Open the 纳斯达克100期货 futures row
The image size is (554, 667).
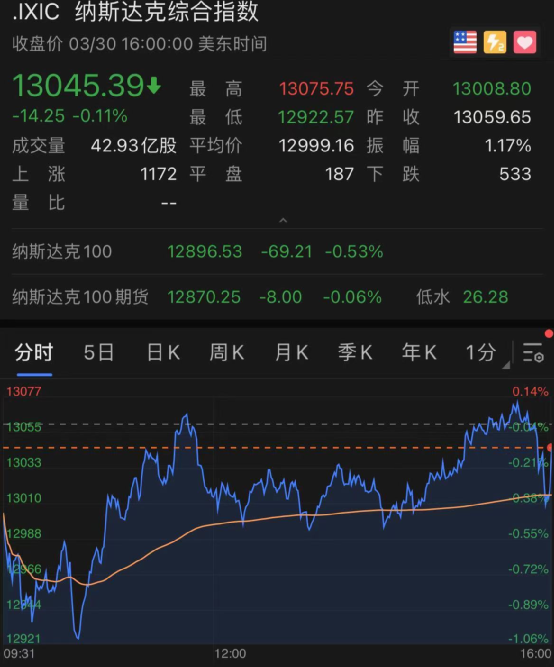tap(277, 297)
